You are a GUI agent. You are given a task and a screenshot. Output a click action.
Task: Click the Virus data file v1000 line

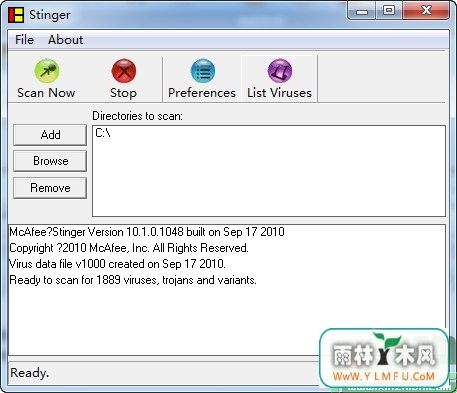pyautogui.click(x=117, y=264)
